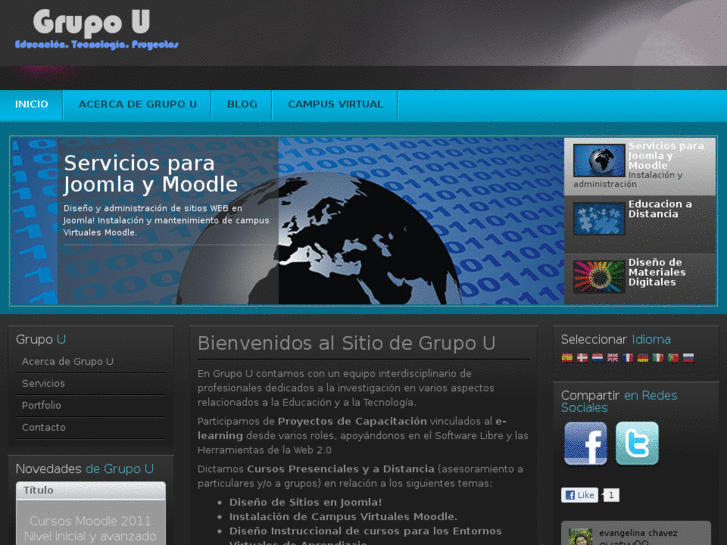Click the Novedades de Grupo U heading
Viewport: 727px width, 545px height.
coord(85,469)
